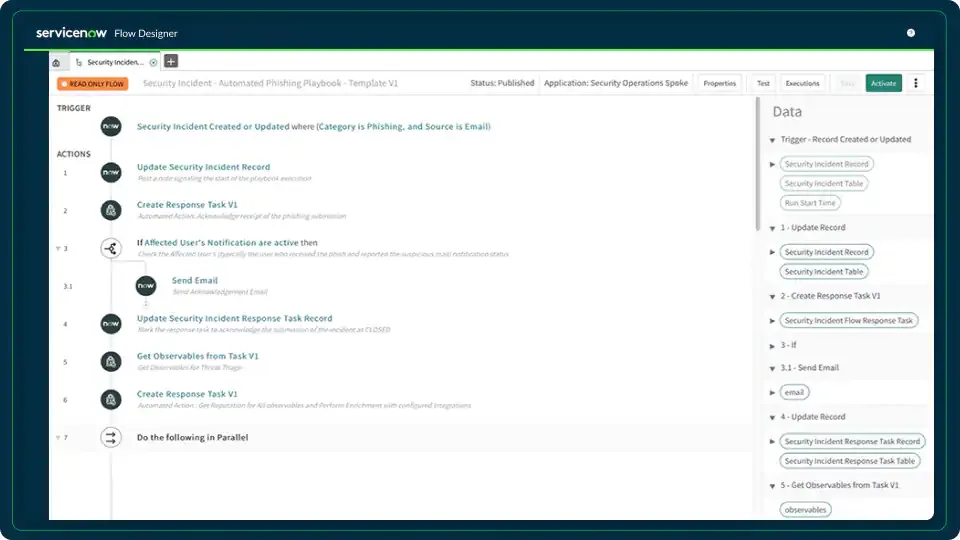
Task: Collapse 3.1 - Send Email data section
Action: coord(772,369)
